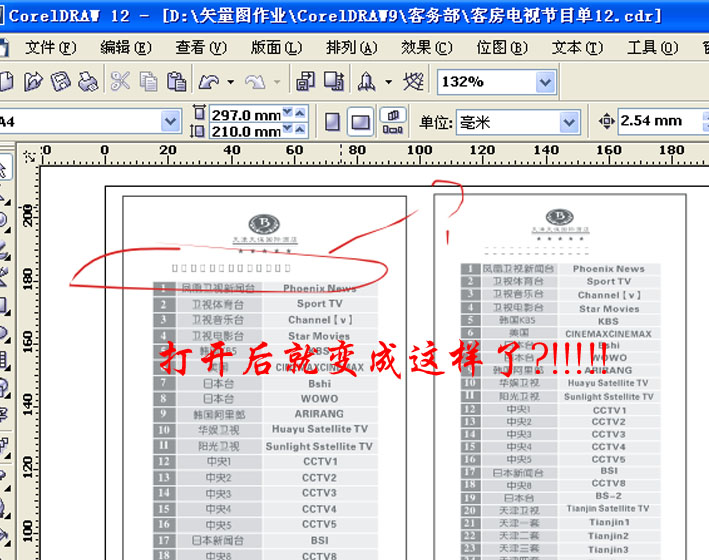Click "BS-2" text on right page
This screenshot has height=560, width=709.
pos(609,496)
